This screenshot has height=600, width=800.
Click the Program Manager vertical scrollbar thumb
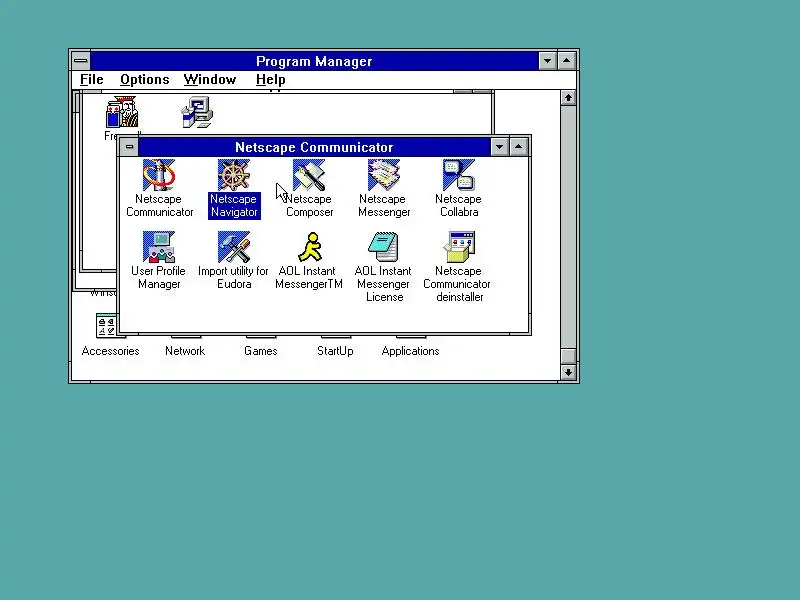tap(568, 356)
